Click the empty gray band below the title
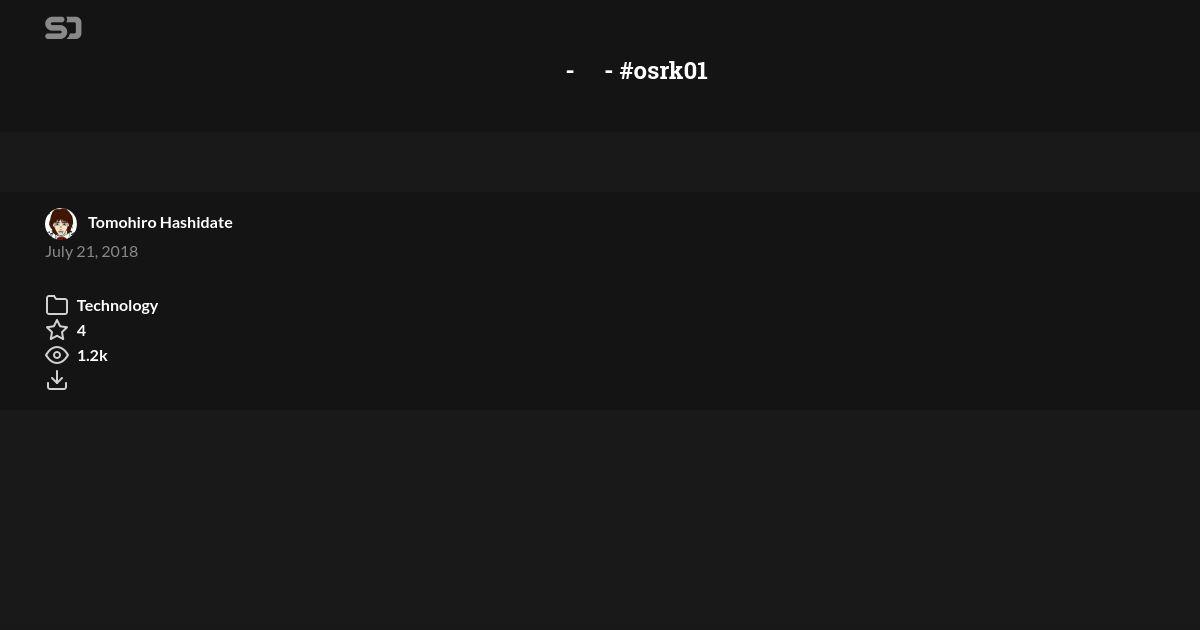The height and width of the screenshot is (630, 1200). pyautogui.click(x=600, y=162)
